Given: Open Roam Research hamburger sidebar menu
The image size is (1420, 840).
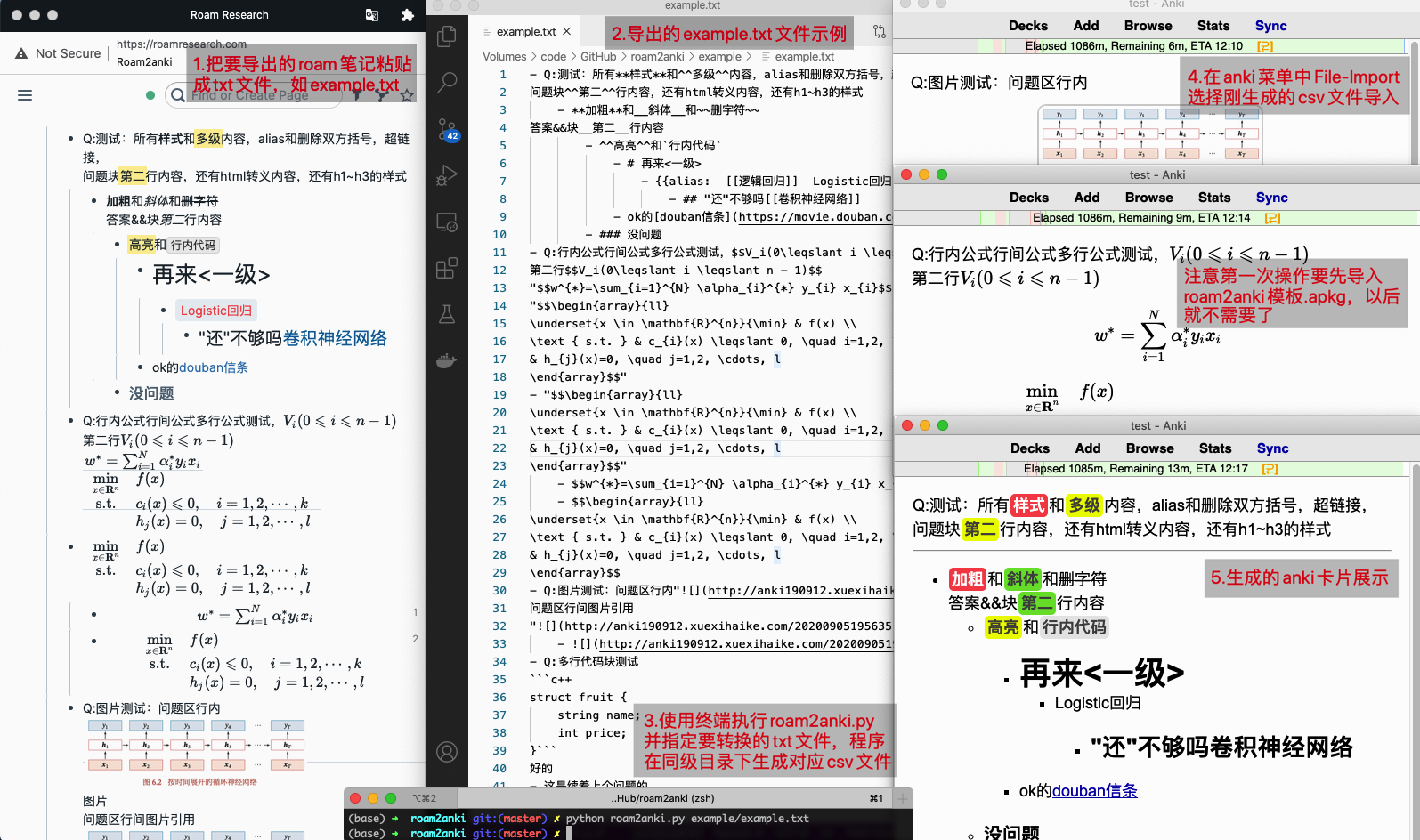Looking at the screenshot, I should click(x=25, y=95).
